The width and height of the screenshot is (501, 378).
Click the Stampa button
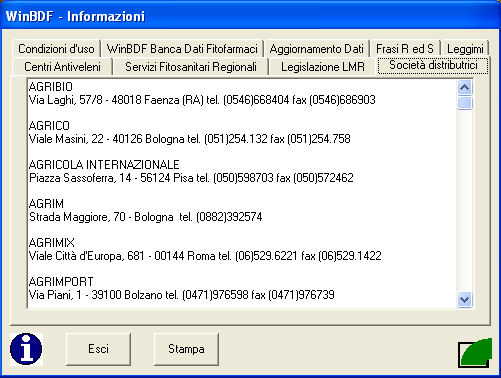pos(186,349)
